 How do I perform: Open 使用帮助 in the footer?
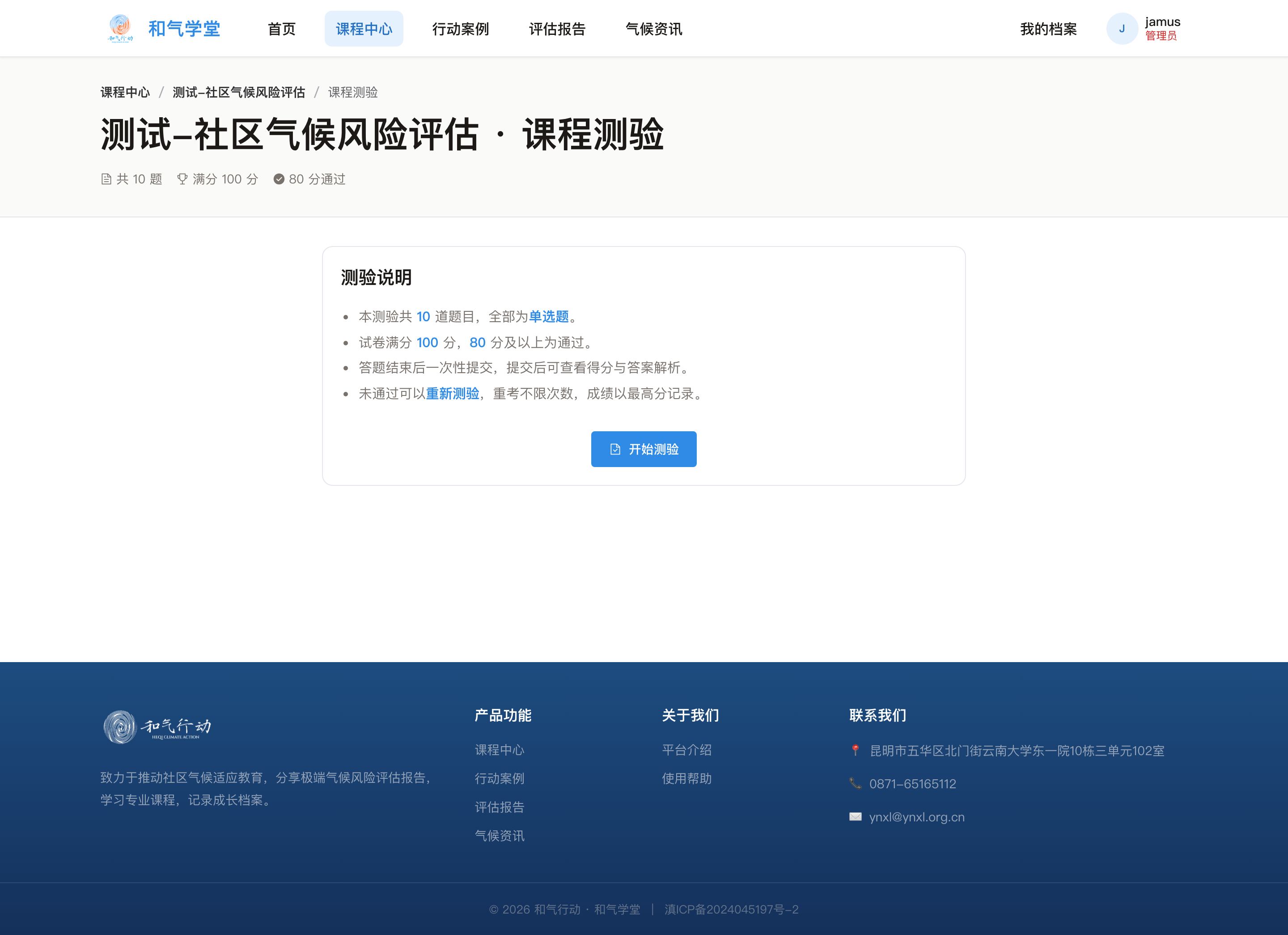pyautogui.click(x=687, y=778)
